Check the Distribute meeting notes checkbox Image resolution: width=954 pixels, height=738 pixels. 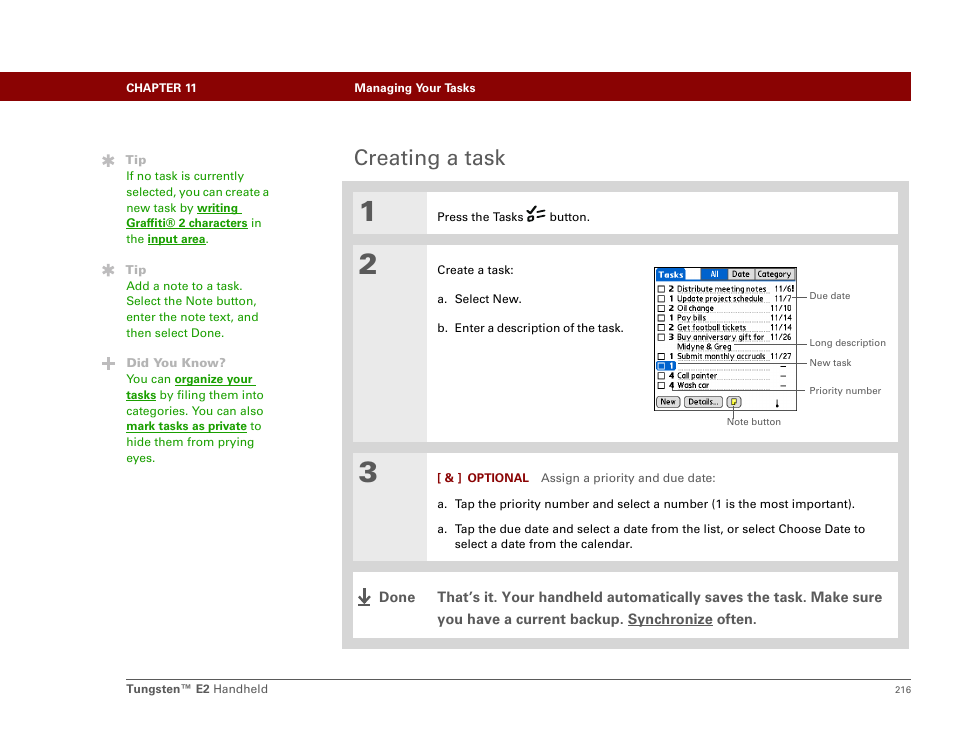[x=661, y=289]
